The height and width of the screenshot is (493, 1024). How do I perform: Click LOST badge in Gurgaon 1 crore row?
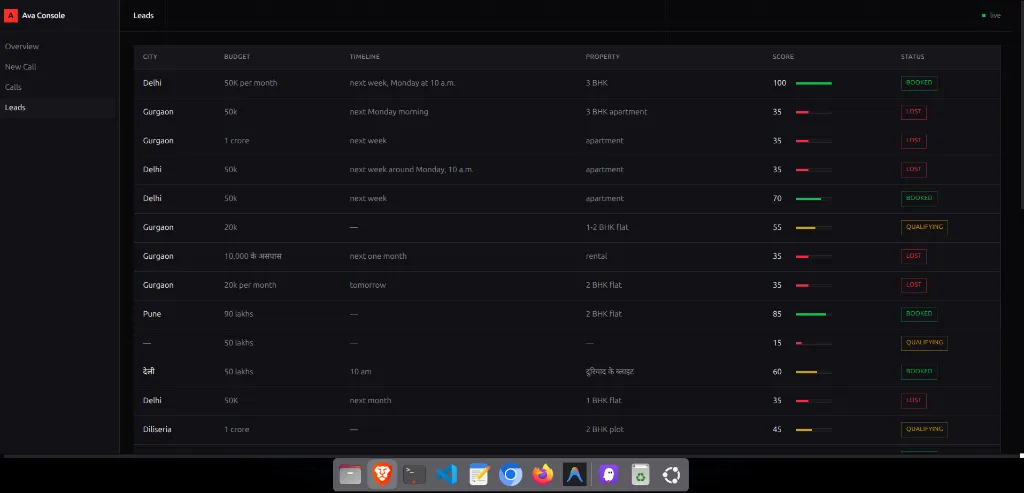pos(914,140)
